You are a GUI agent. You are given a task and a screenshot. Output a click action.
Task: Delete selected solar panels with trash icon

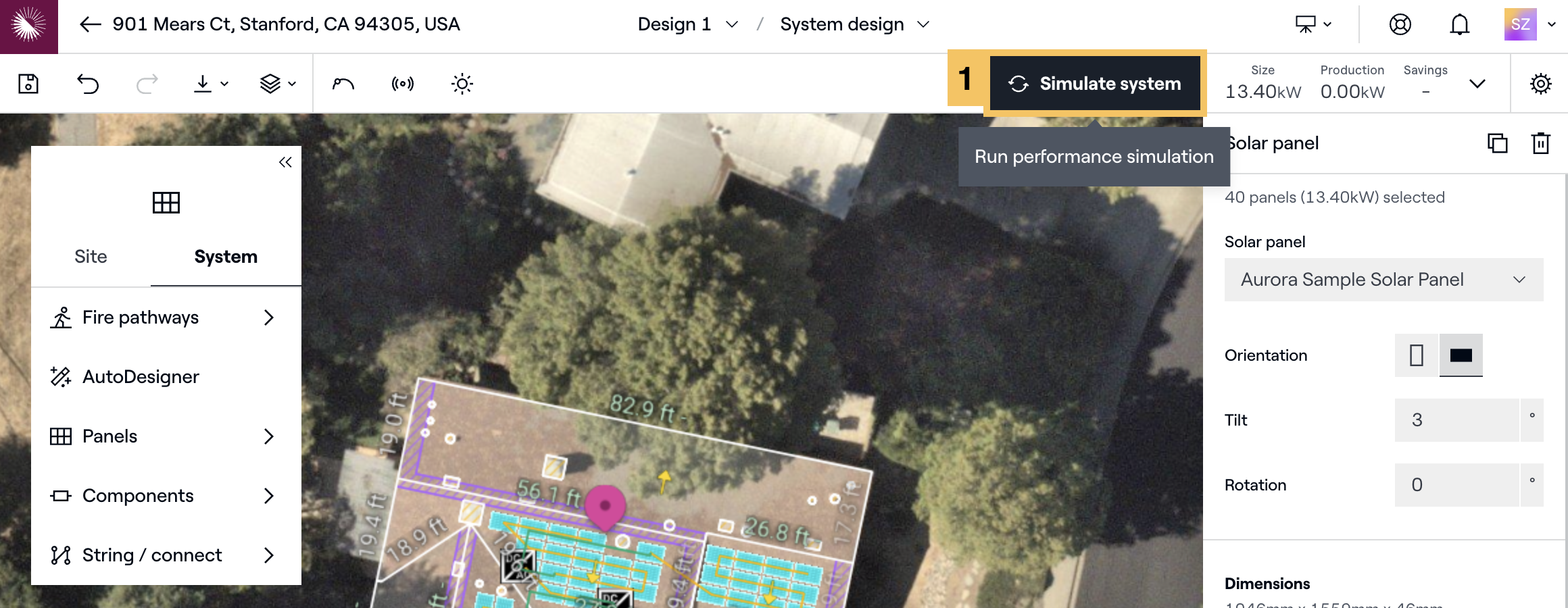pos(1540,143)
